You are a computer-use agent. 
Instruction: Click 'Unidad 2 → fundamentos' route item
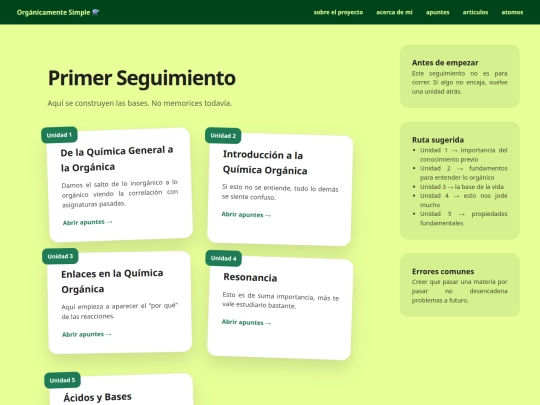pos(463,173)
